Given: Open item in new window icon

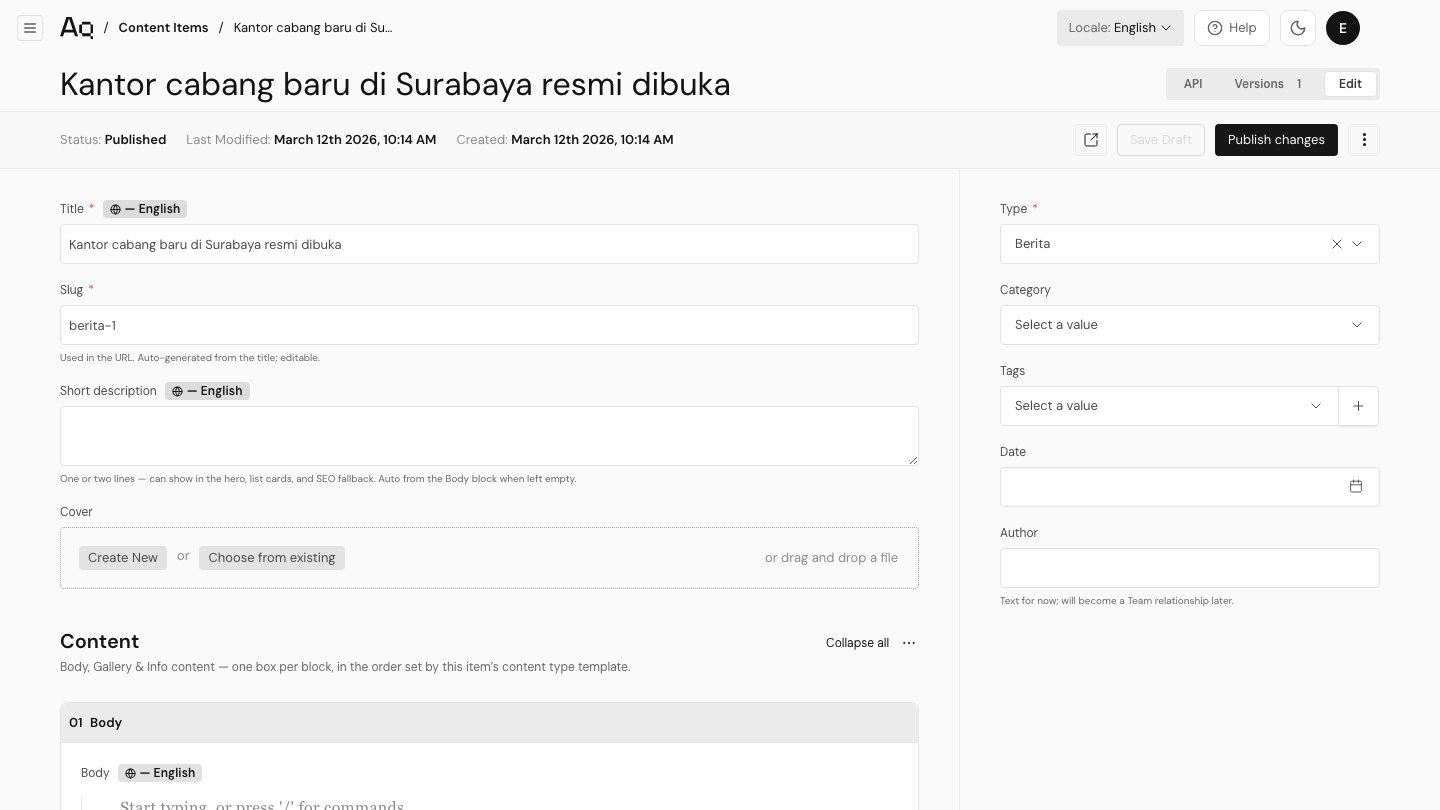Looking at the screenshot, I should tap(1091, 140).
